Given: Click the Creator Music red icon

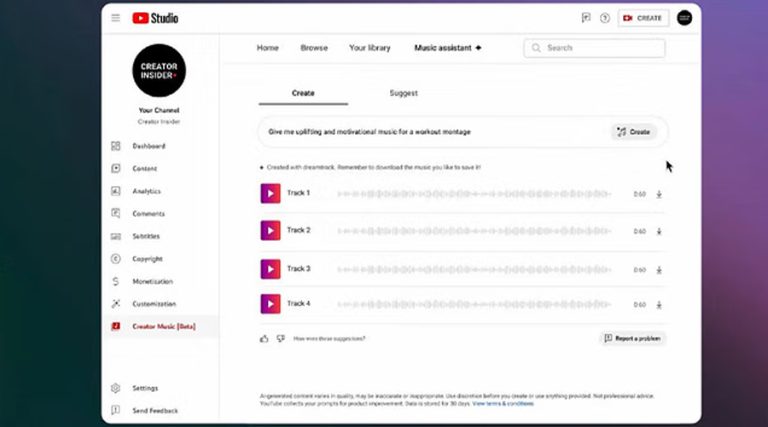Looking at the screenshot, I should (116, 326).
